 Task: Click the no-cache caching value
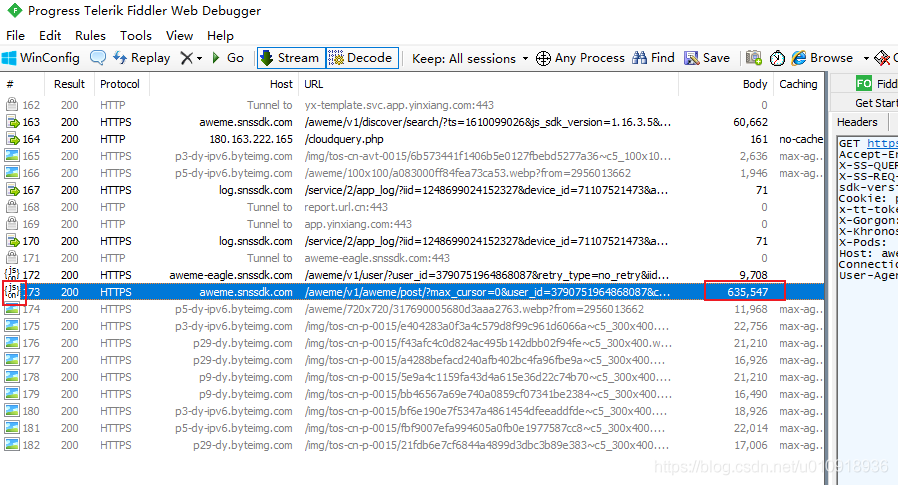801,139
